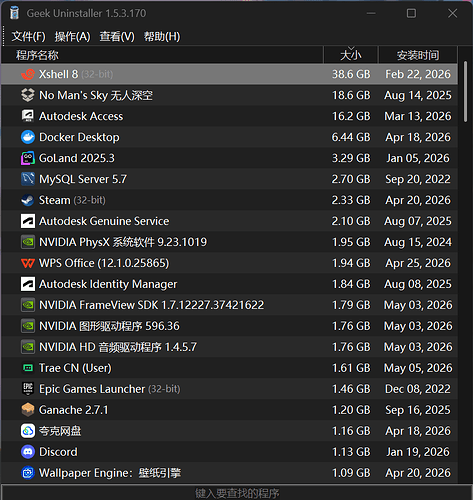Select the NVIDIA 图形驱动程序 596.36 text

pyautogui.click(x=109, y=326)
